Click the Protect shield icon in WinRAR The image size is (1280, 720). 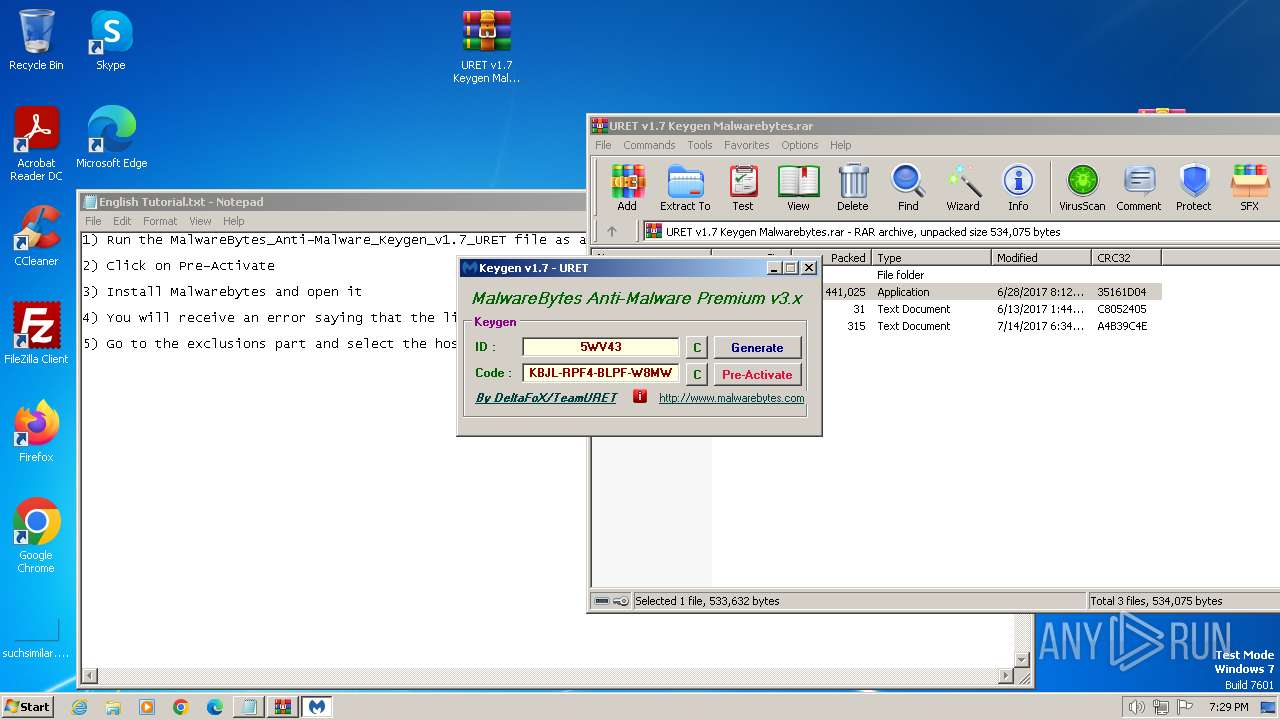click(1194, 188)
